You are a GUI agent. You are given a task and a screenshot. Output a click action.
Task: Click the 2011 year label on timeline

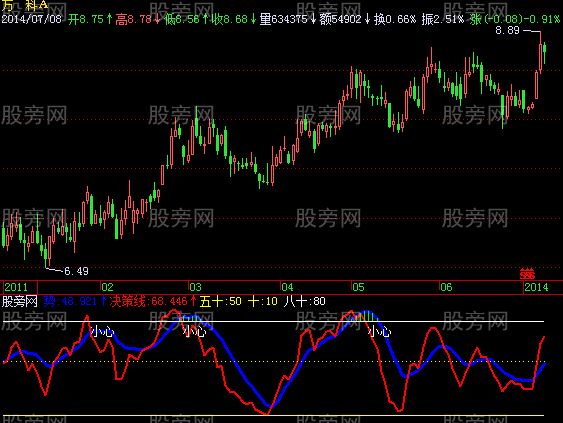[16, 287]
